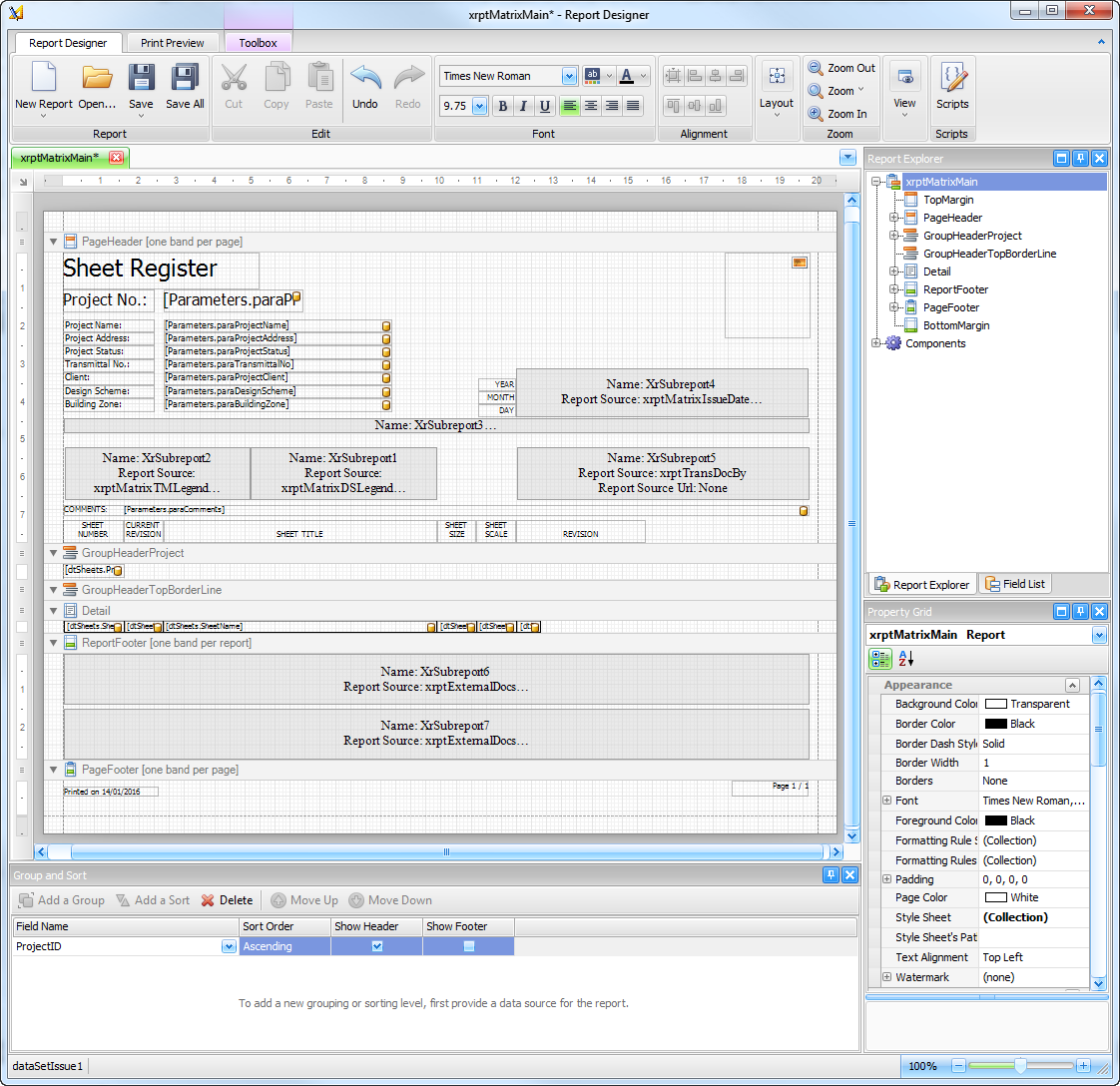
Task: Toggle right text alignment
Action: (612, 106)
